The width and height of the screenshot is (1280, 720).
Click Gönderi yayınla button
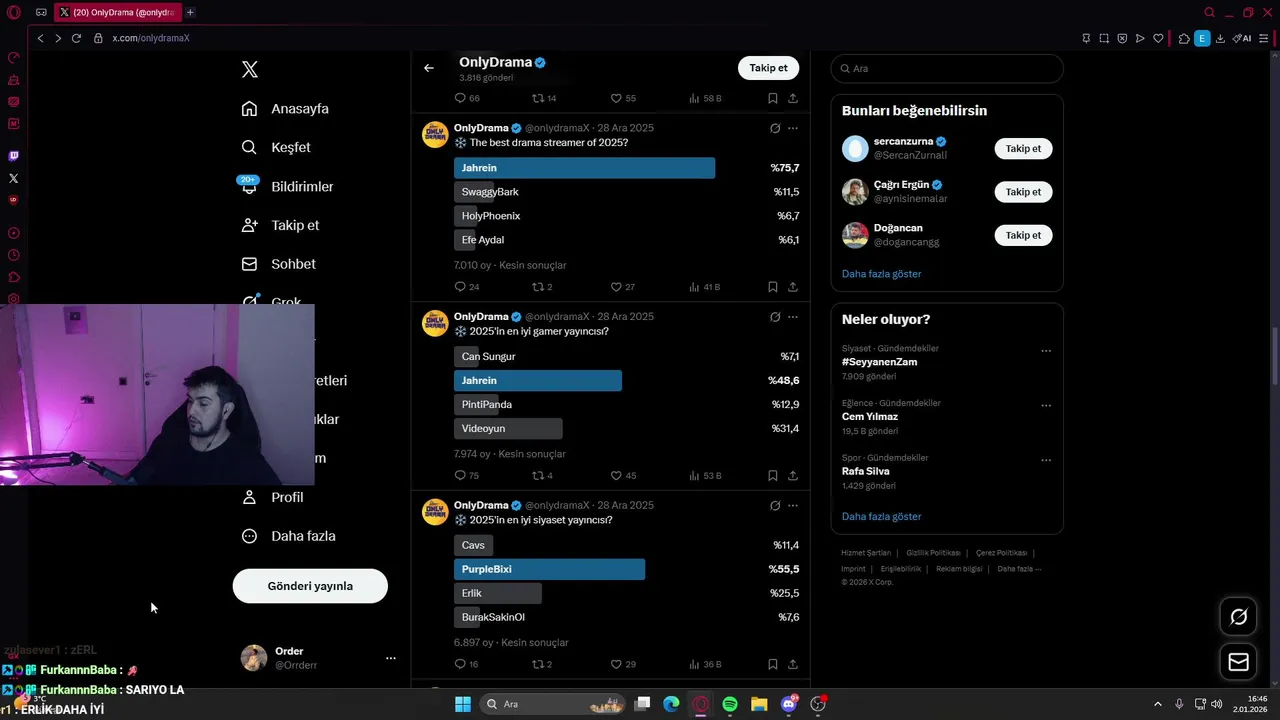click(x=310, y=586)
